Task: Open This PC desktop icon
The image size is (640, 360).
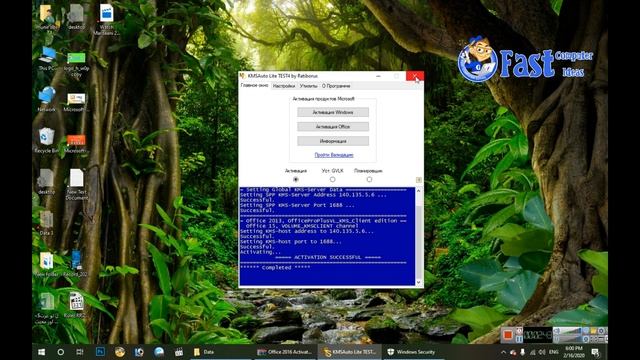Action: [48, 59]
